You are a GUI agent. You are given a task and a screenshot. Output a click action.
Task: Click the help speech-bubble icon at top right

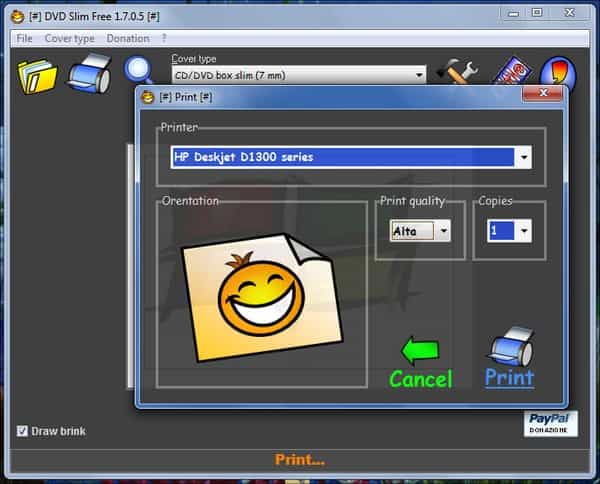tap(558, 73)
